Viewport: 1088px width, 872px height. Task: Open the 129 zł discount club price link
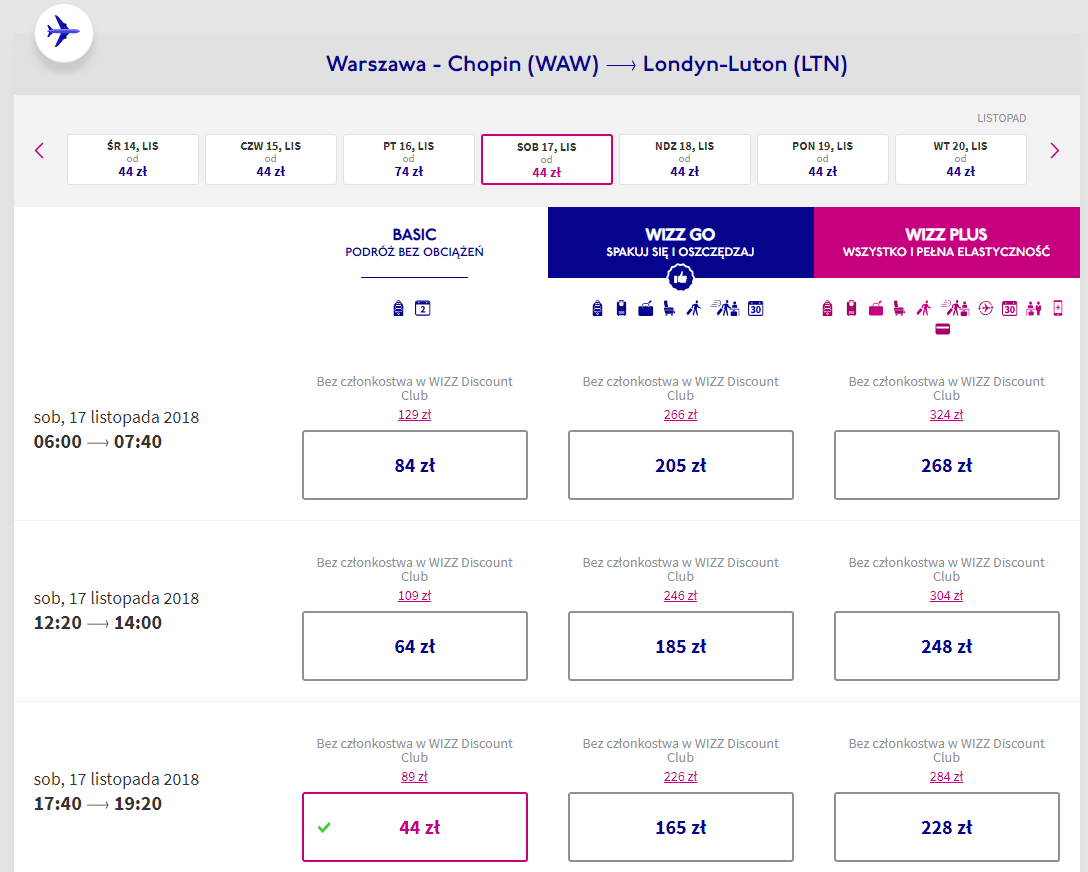click(414, 415)
